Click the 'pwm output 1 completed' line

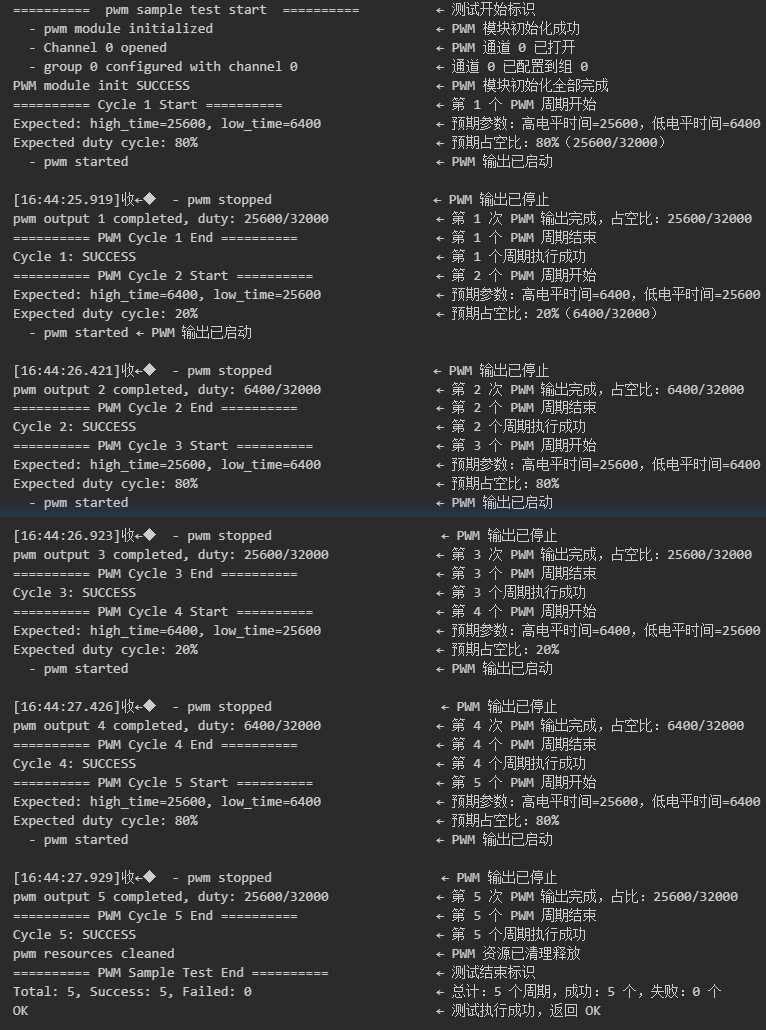(x=171, y=219)
